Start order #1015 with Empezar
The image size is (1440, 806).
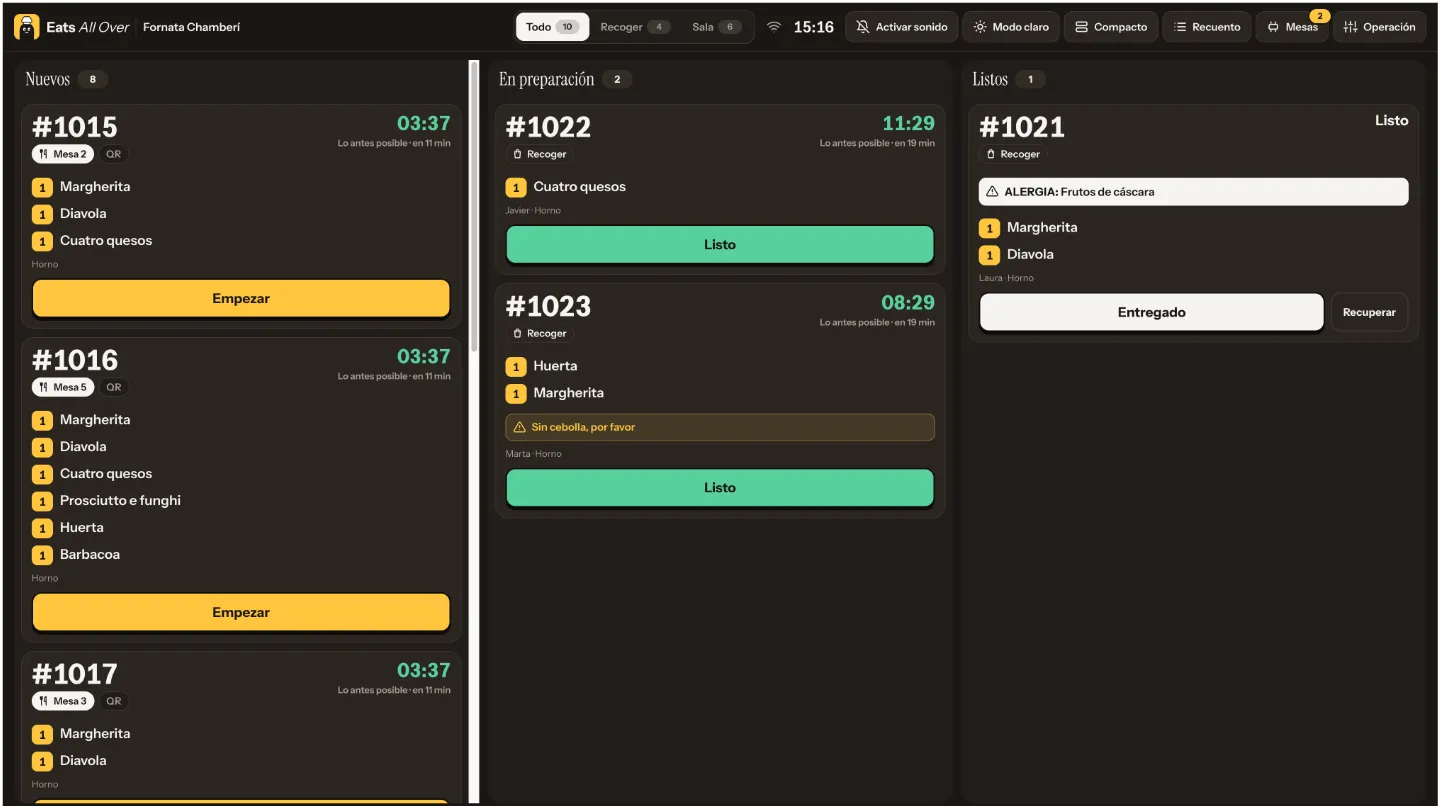point(241,298)
